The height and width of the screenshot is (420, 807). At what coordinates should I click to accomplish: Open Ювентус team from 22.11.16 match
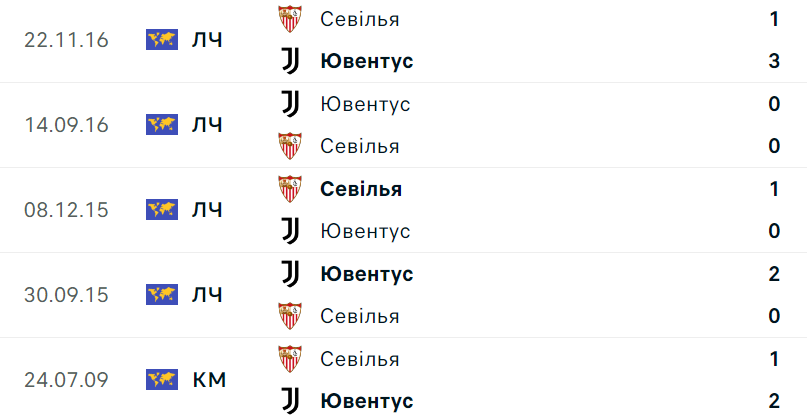[x=366, y=61]
